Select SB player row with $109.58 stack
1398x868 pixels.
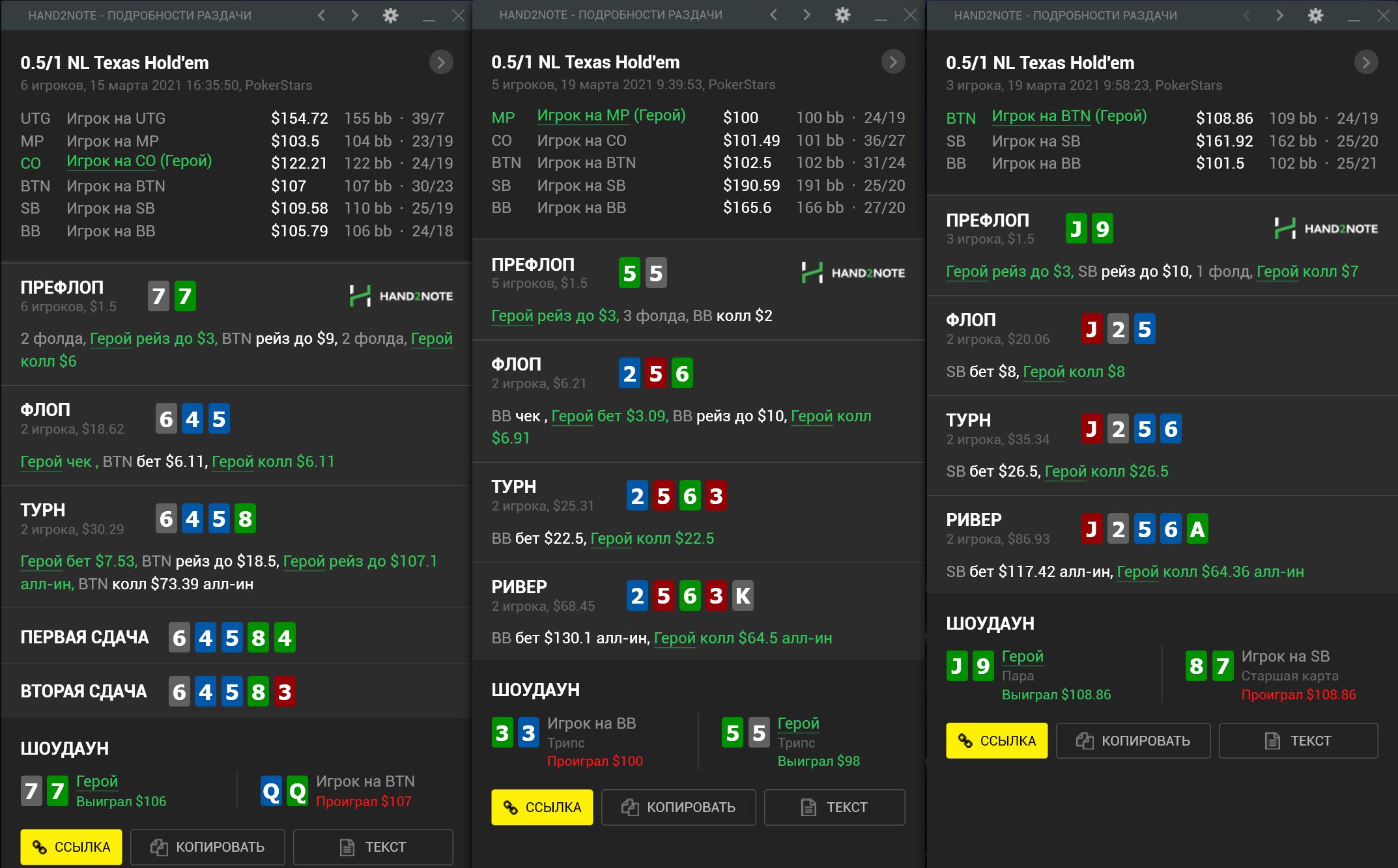pos(236,208)
